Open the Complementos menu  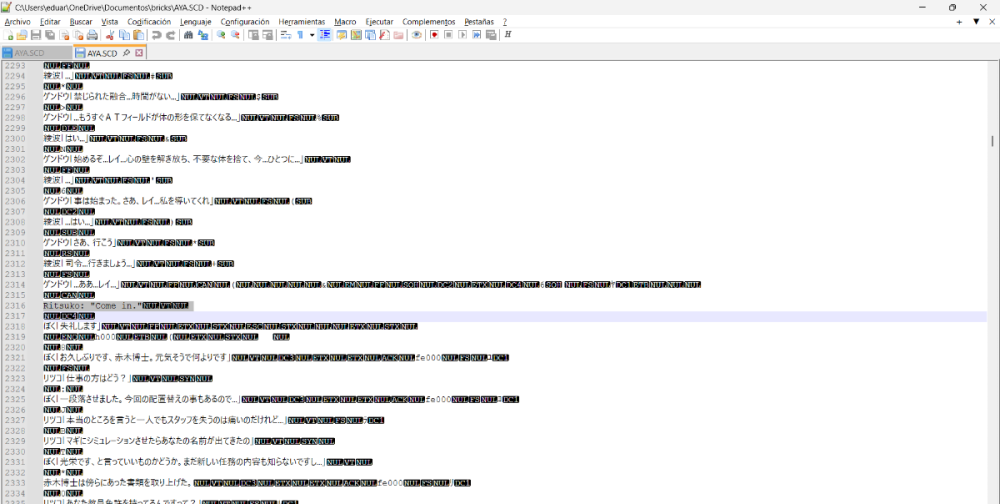click(x=429, y=22)
